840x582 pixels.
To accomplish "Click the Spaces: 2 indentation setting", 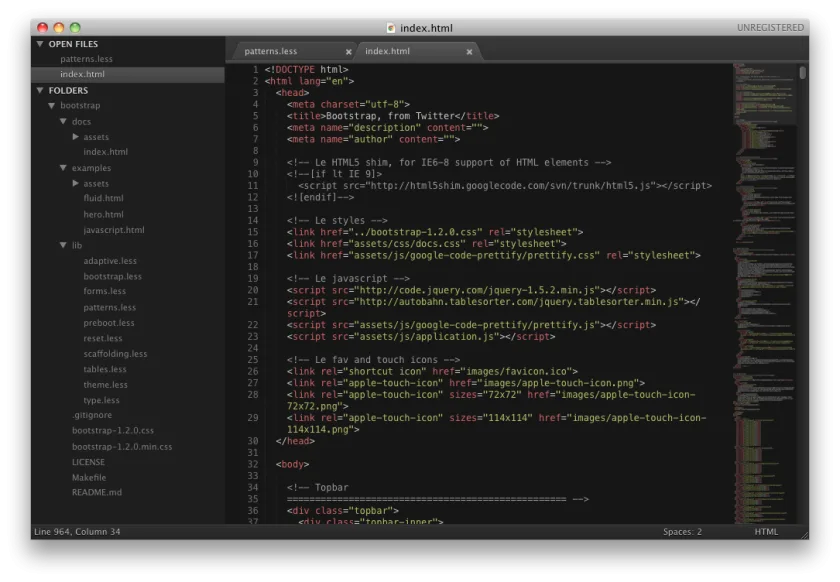I will tap(682, 532).
